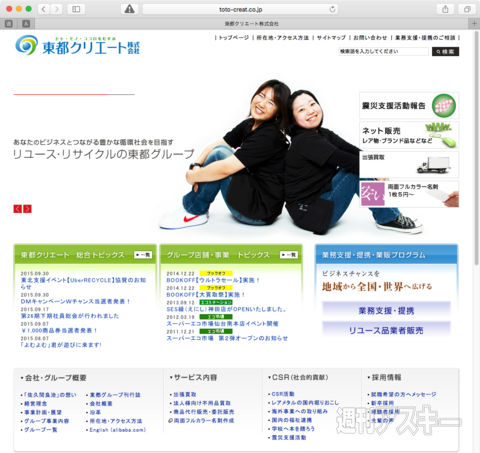Open 商品代行販売・委託販売 link
The image size is (480, 453).
[204, 412]
